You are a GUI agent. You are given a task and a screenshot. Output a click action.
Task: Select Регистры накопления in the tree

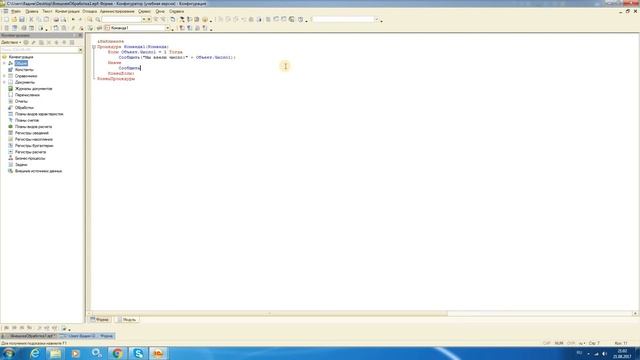34,140
